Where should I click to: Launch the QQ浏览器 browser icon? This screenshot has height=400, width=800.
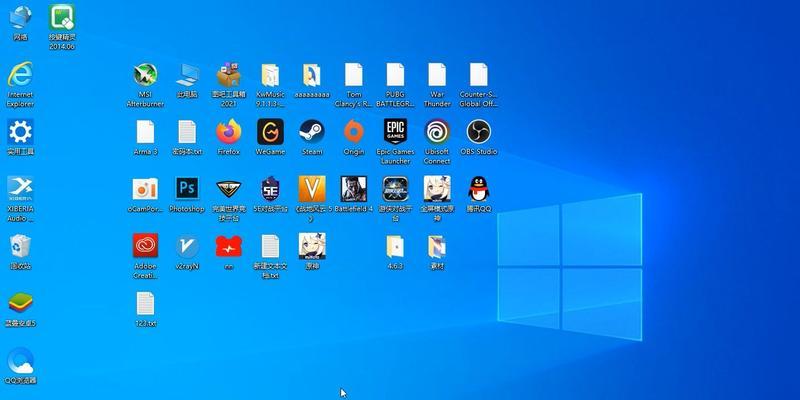[20, 360]
